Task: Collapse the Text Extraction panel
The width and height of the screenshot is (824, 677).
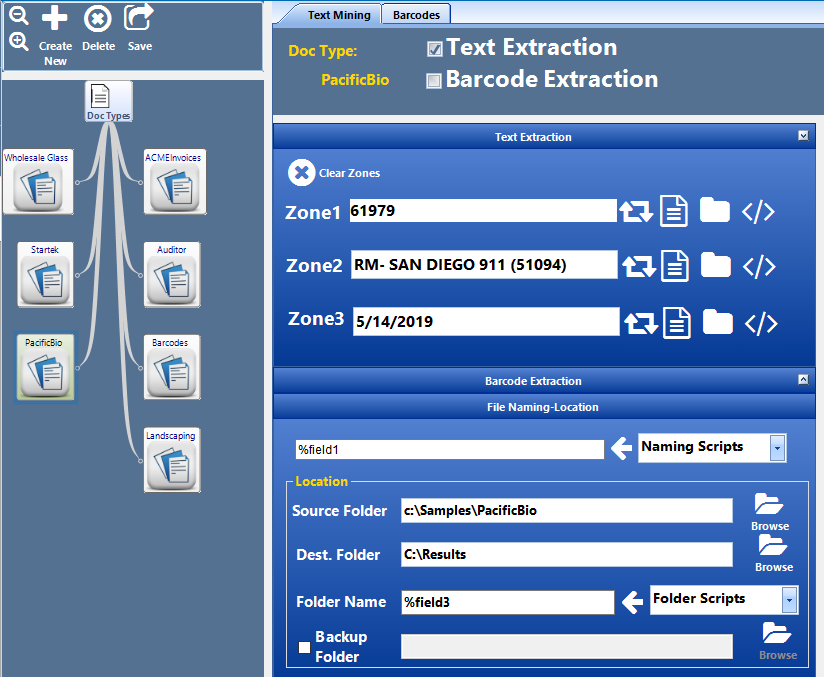Action: [803, 136]
